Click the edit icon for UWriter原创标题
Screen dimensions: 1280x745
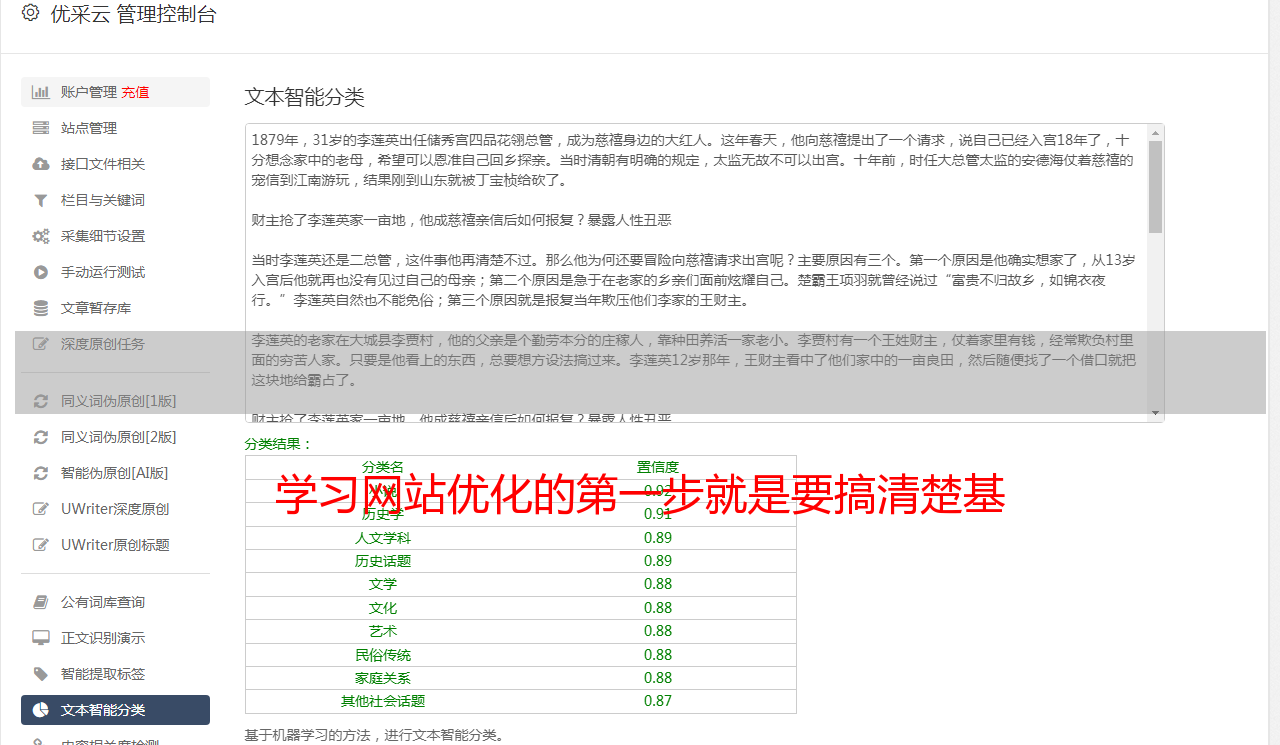[x=41, y=545]
